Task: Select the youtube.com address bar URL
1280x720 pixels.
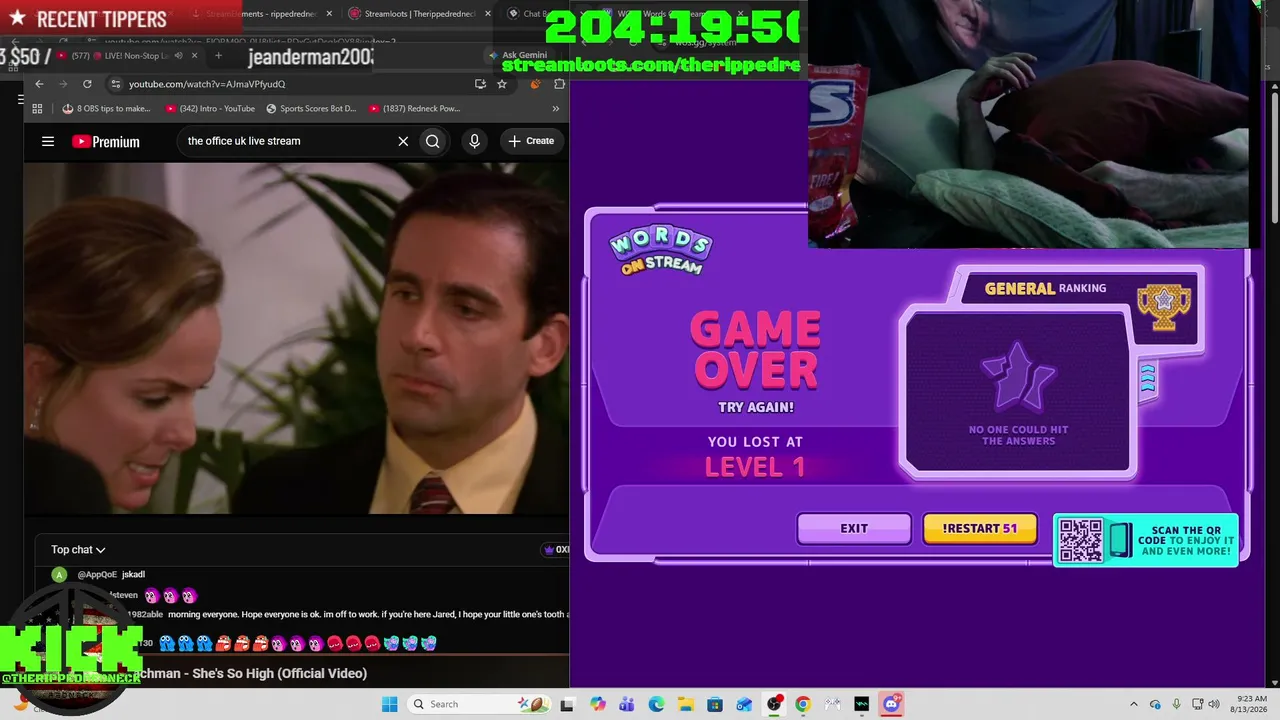Action: 207,84
